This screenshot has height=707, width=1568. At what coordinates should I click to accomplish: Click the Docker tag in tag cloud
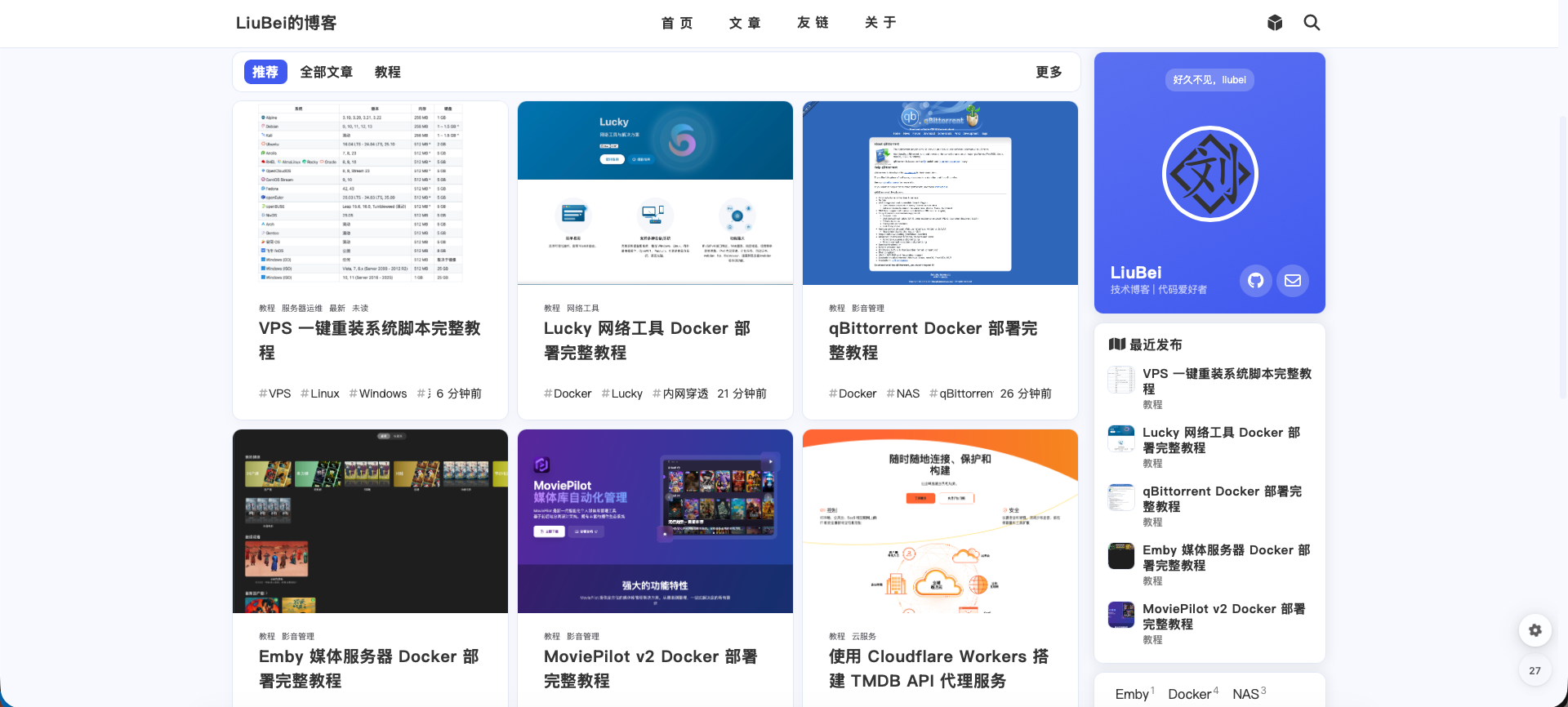(x=1193, y=694)
